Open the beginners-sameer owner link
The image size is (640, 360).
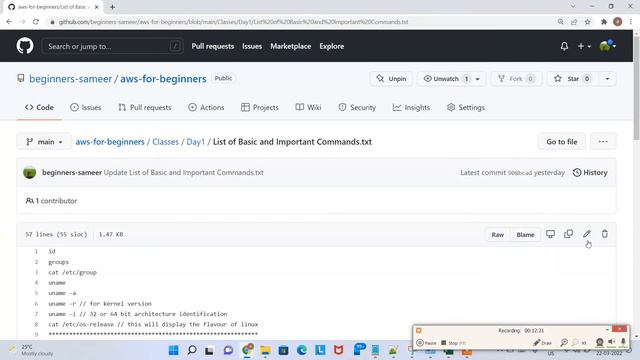click(x=70, y=79)
